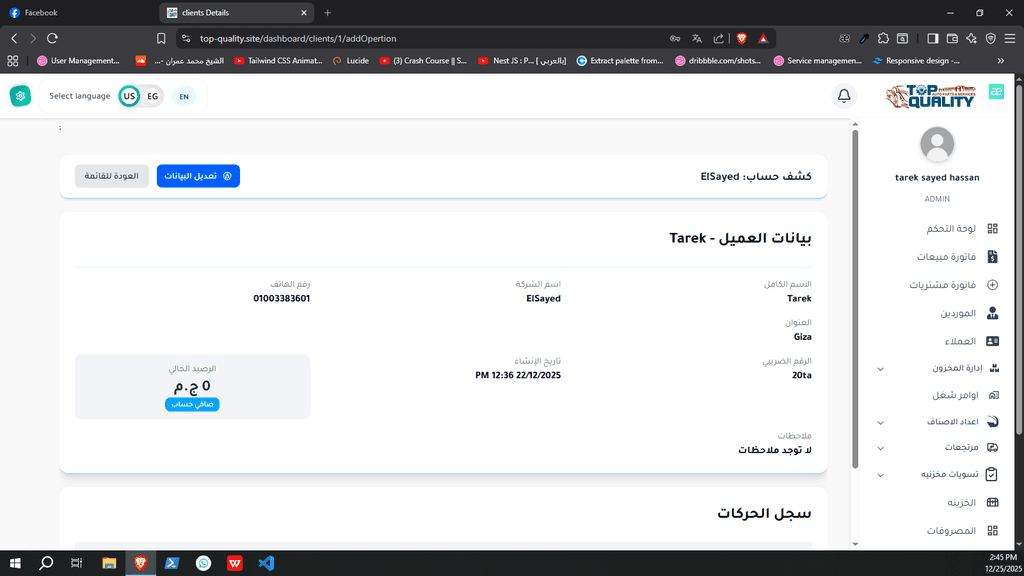Open Visual Studio Code from taskbar

pyautogui.click(x=266, y=563)
